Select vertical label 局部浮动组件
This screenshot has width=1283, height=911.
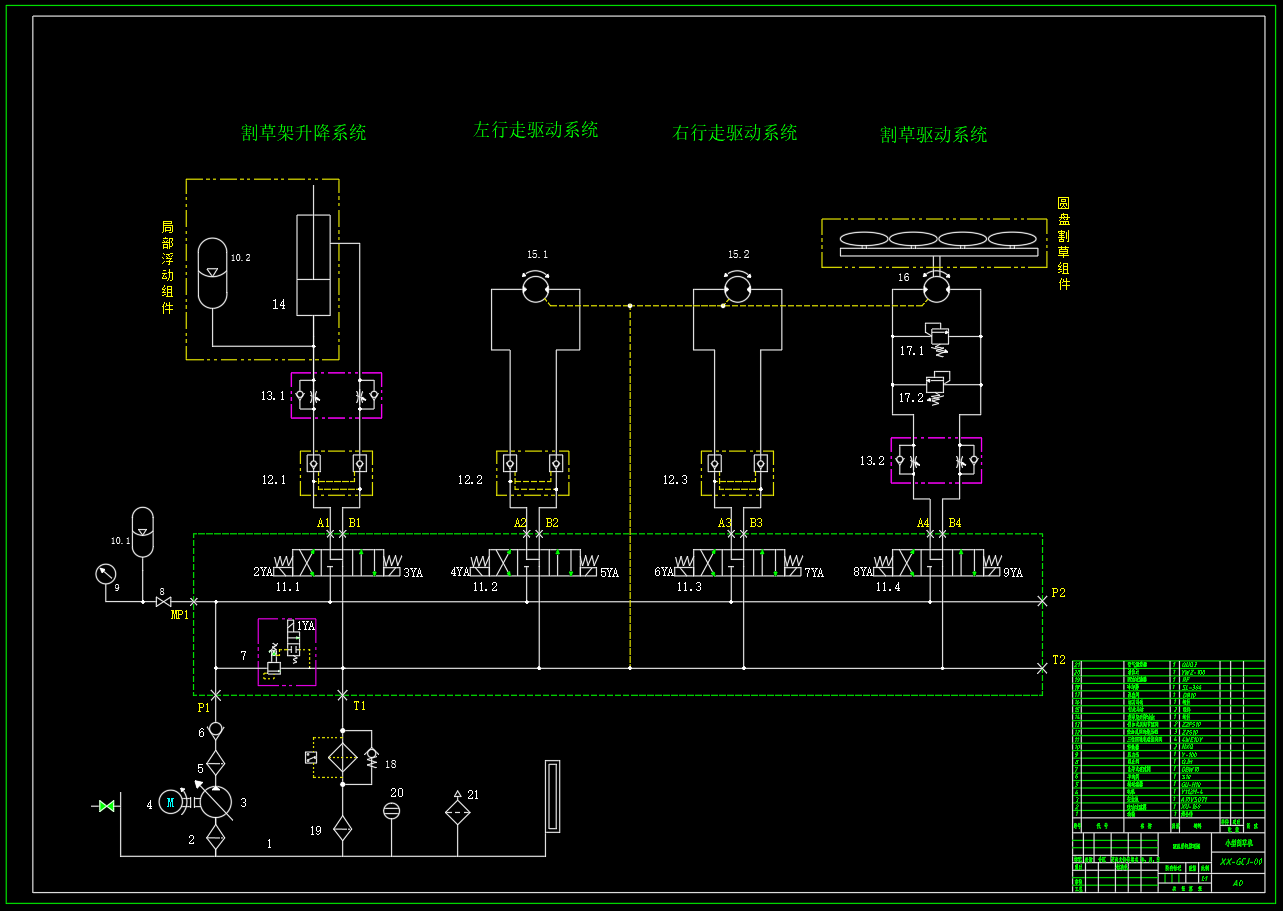point(167,268)
